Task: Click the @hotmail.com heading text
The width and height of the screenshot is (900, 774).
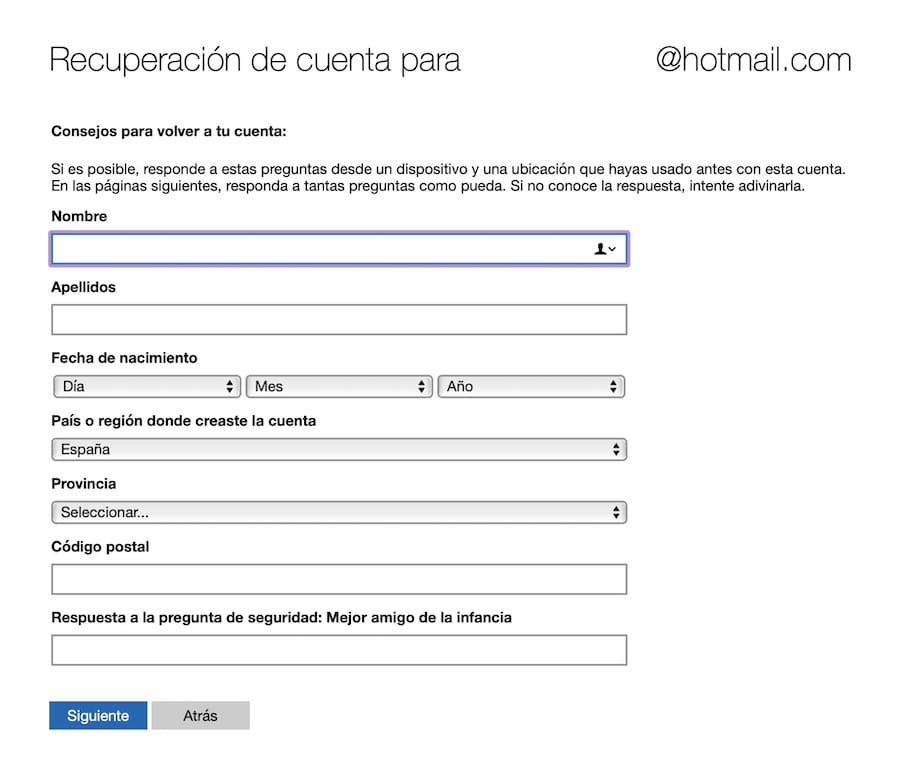Action: tap(753, 60)
